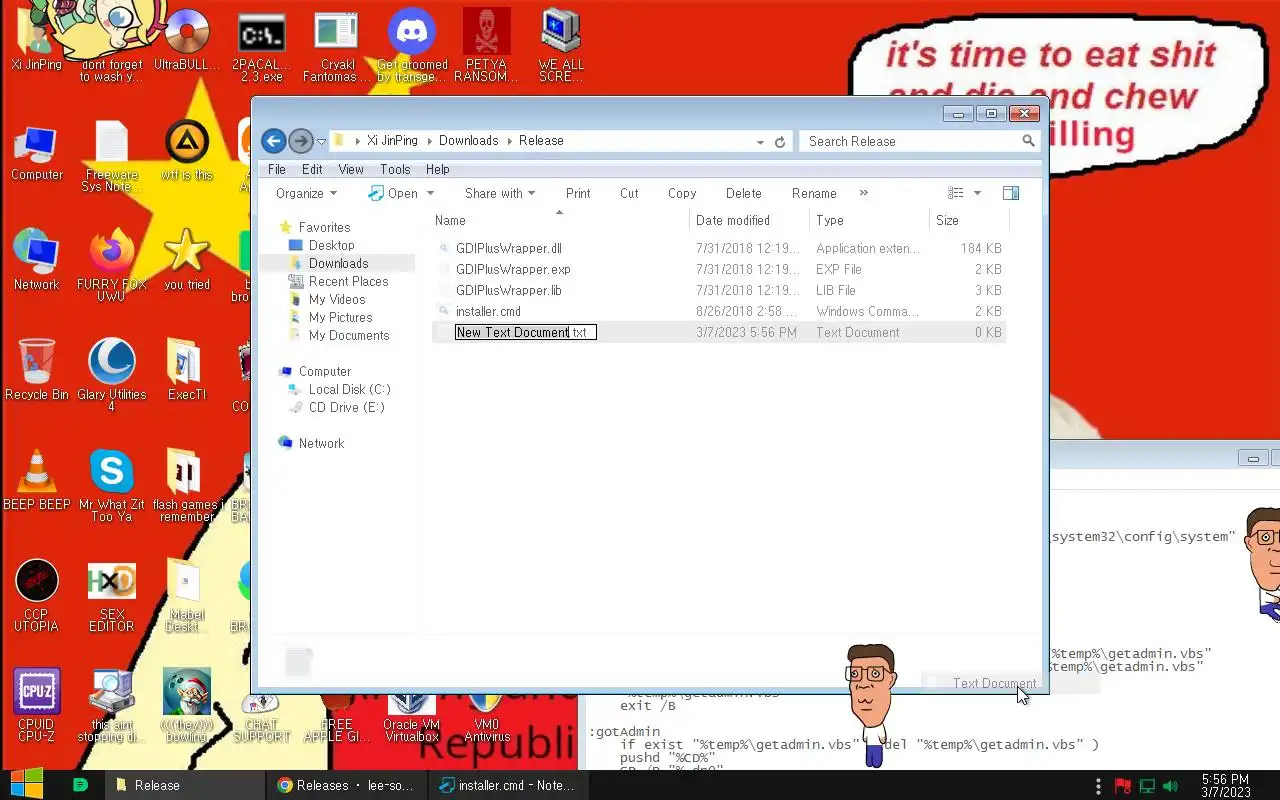Open the Organize dropdown
Screen dimensions: 1280x800
click(x=306, y=193)
